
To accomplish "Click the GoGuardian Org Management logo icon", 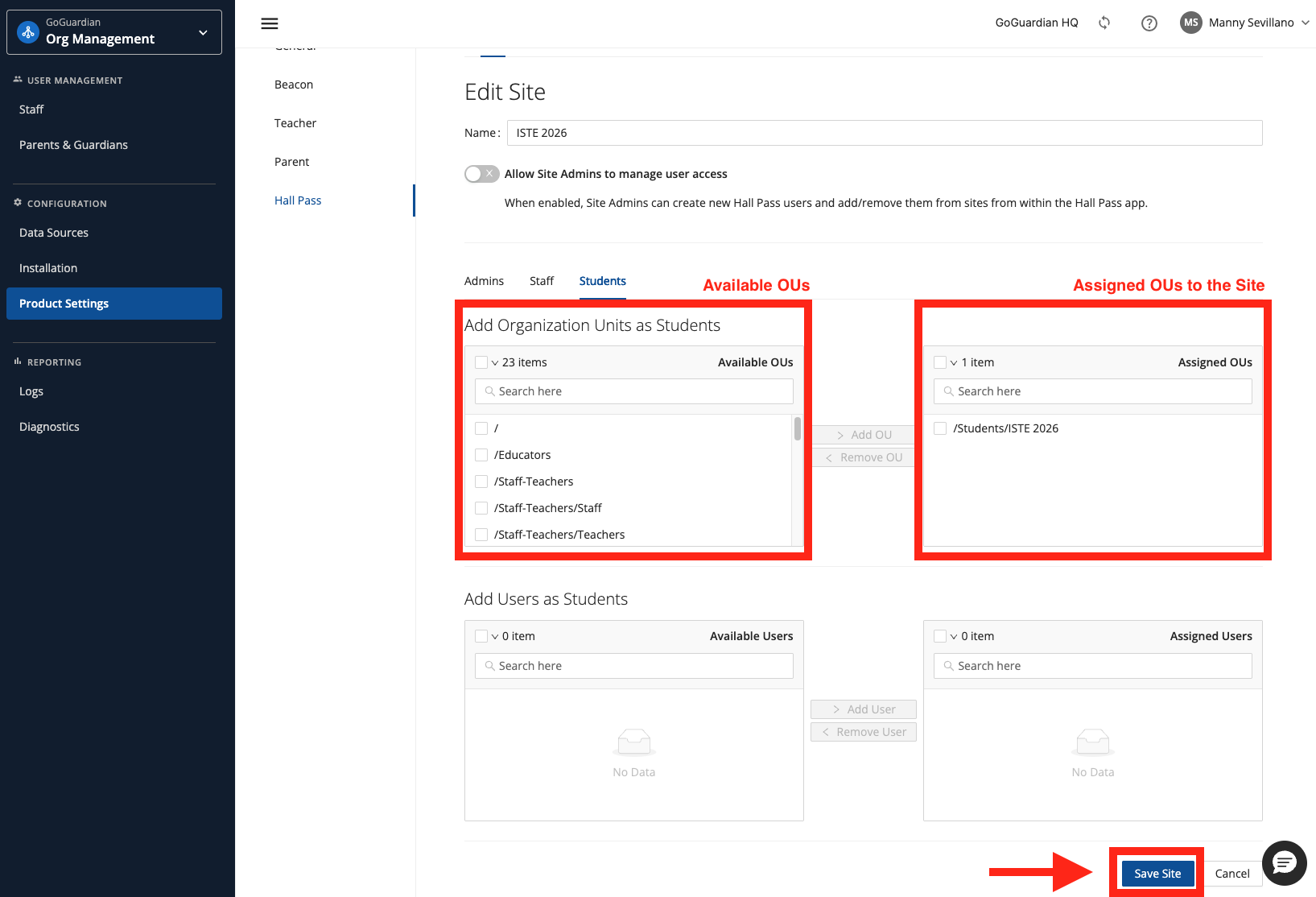I will (x=28, y=32).
